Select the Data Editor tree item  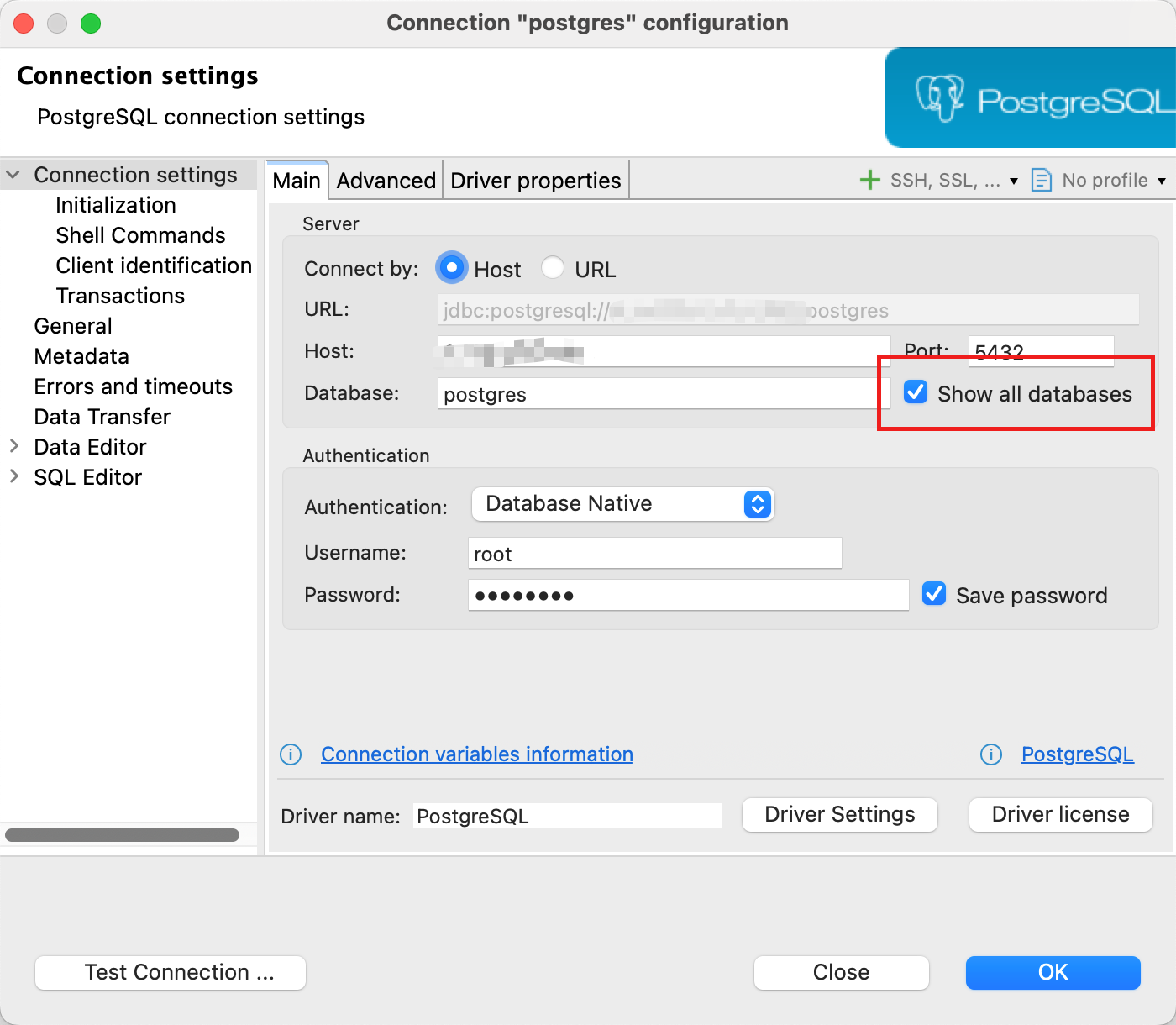point(90,447)
